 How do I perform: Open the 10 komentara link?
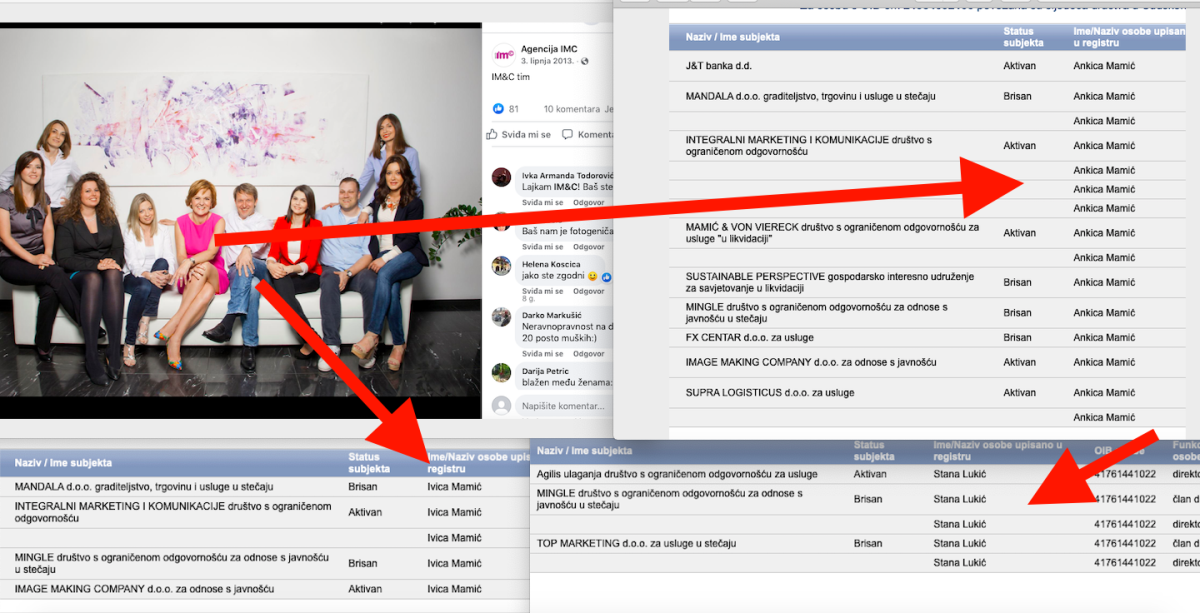[571, 109]
